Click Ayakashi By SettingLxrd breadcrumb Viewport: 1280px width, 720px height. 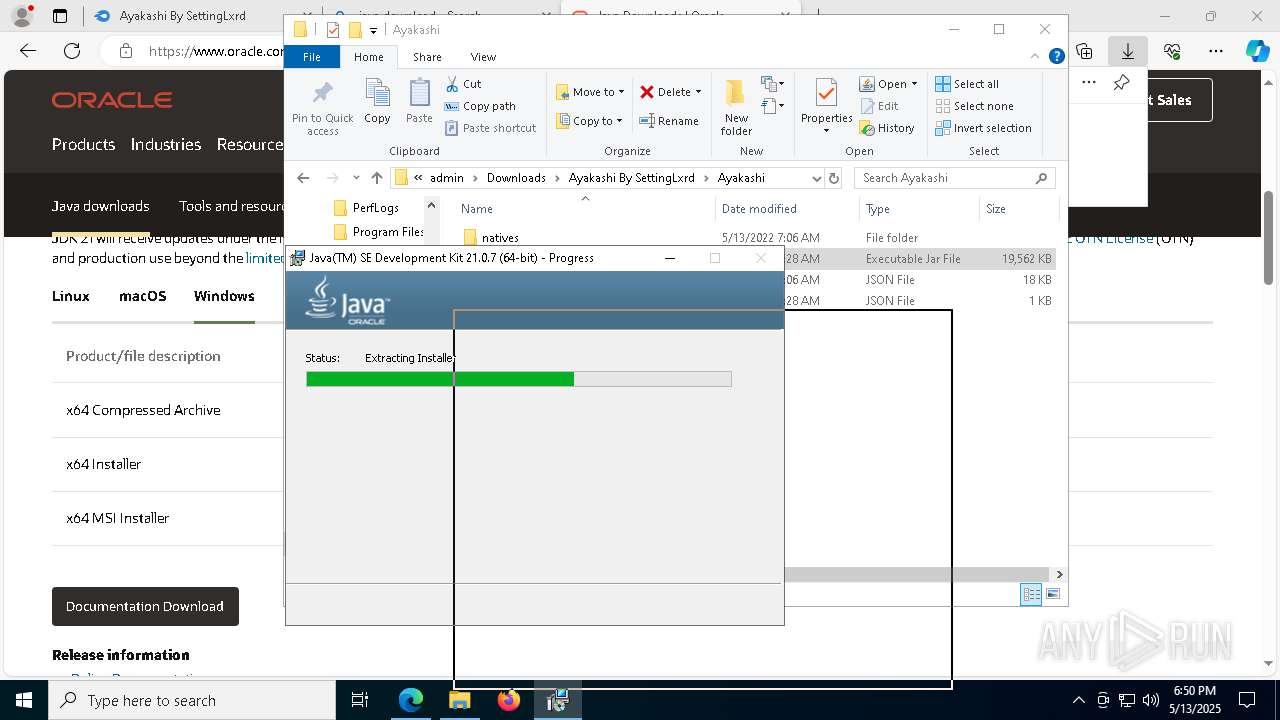point(631,178)
